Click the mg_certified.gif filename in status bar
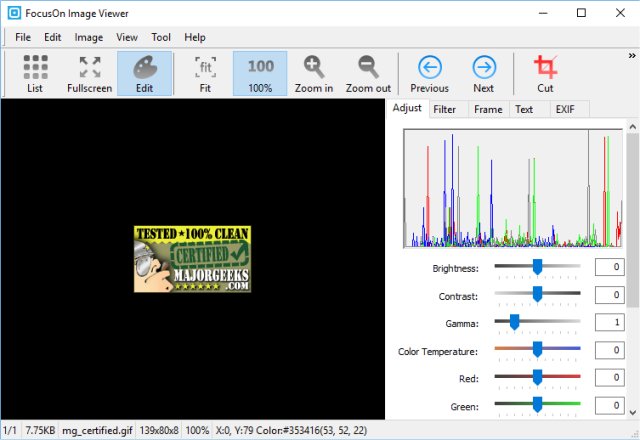 [x=97, y=430]
